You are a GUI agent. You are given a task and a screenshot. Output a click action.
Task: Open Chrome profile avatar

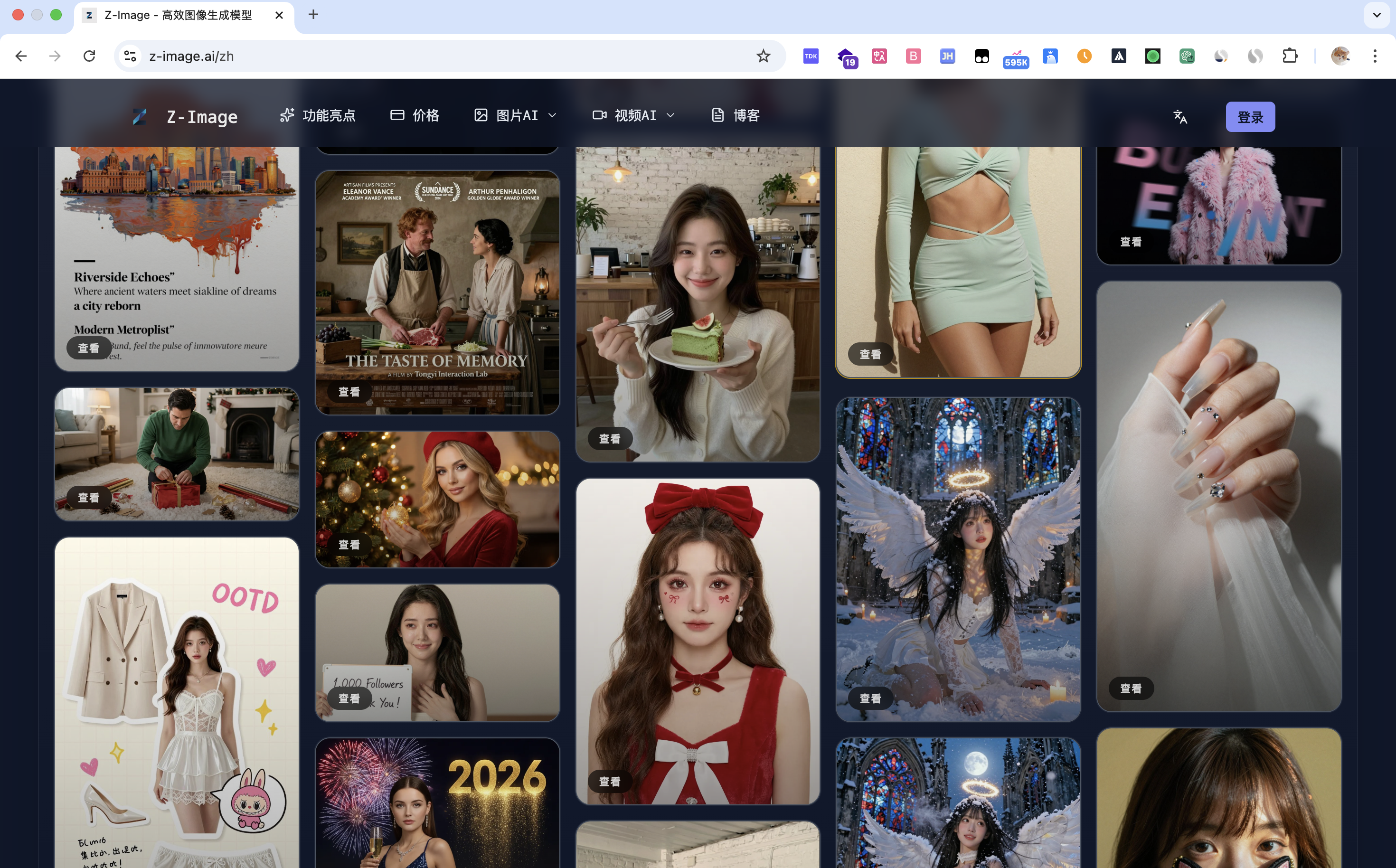pos(1340,56)
